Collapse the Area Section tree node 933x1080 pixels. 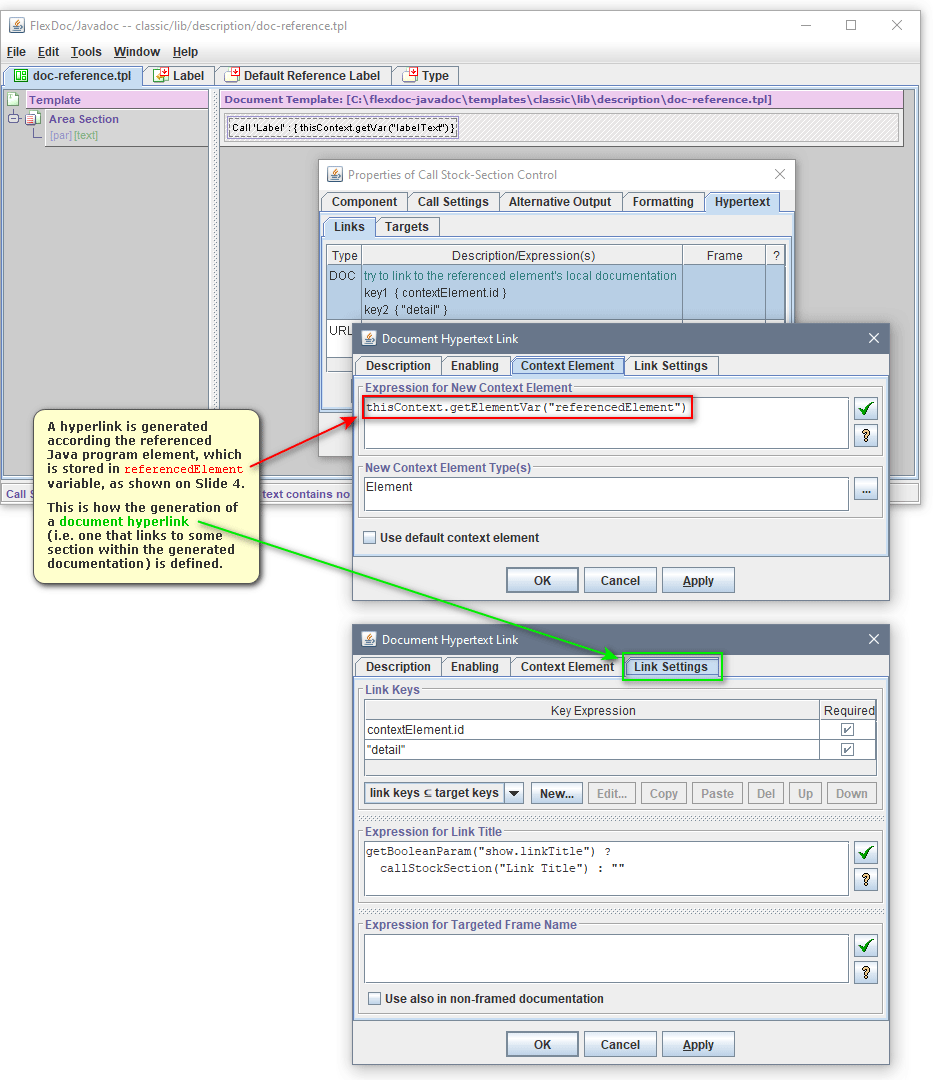pyautogui.click(x=14, y=119)
